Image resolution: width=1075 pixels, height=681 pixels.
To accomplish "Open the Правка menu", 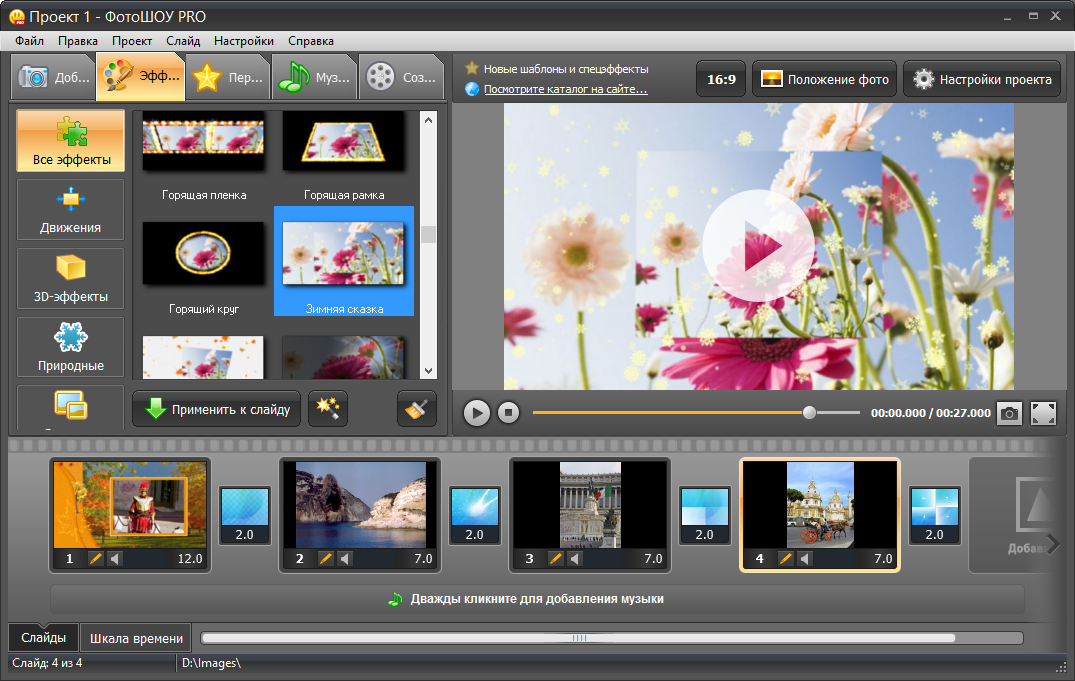I will click(x=77, y=41).
